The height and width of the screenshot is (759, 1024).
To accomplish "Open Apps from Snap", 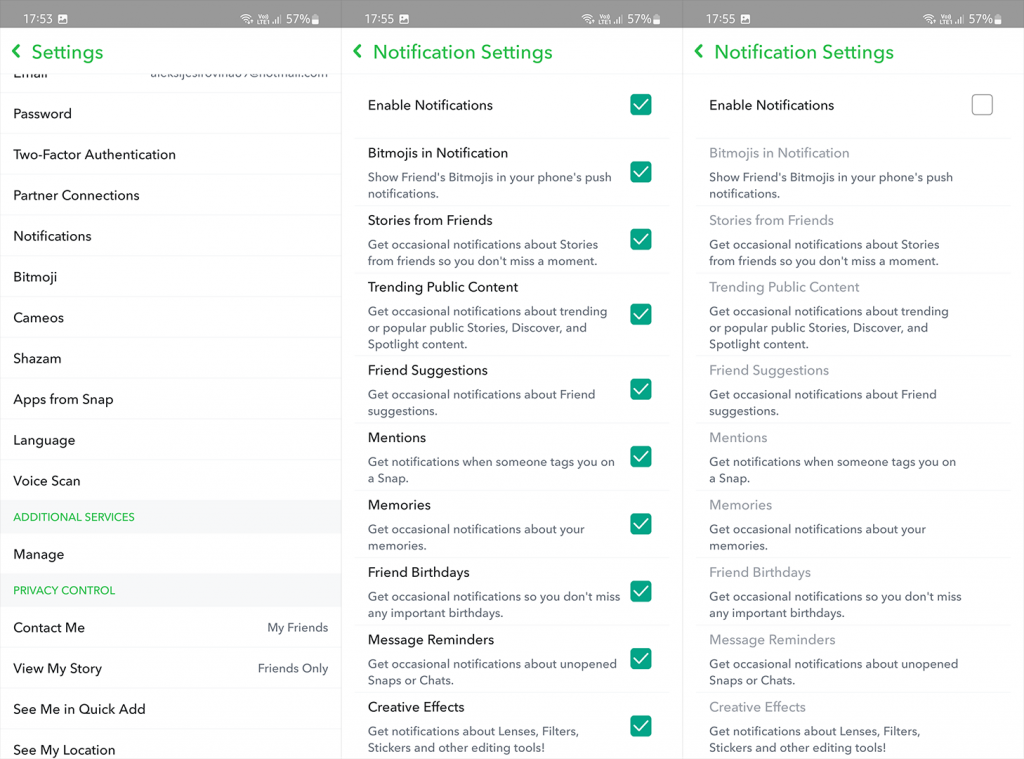I will coord(170,399).
